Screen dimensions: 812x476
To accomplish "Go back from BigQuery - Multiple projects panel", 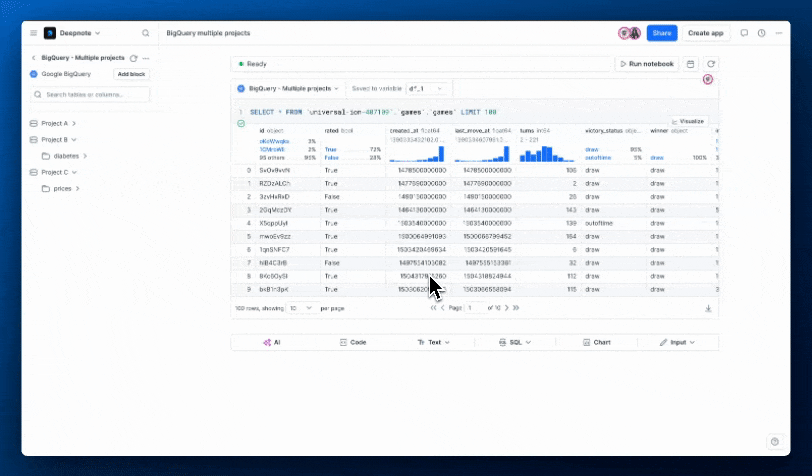I will (34, 58).
